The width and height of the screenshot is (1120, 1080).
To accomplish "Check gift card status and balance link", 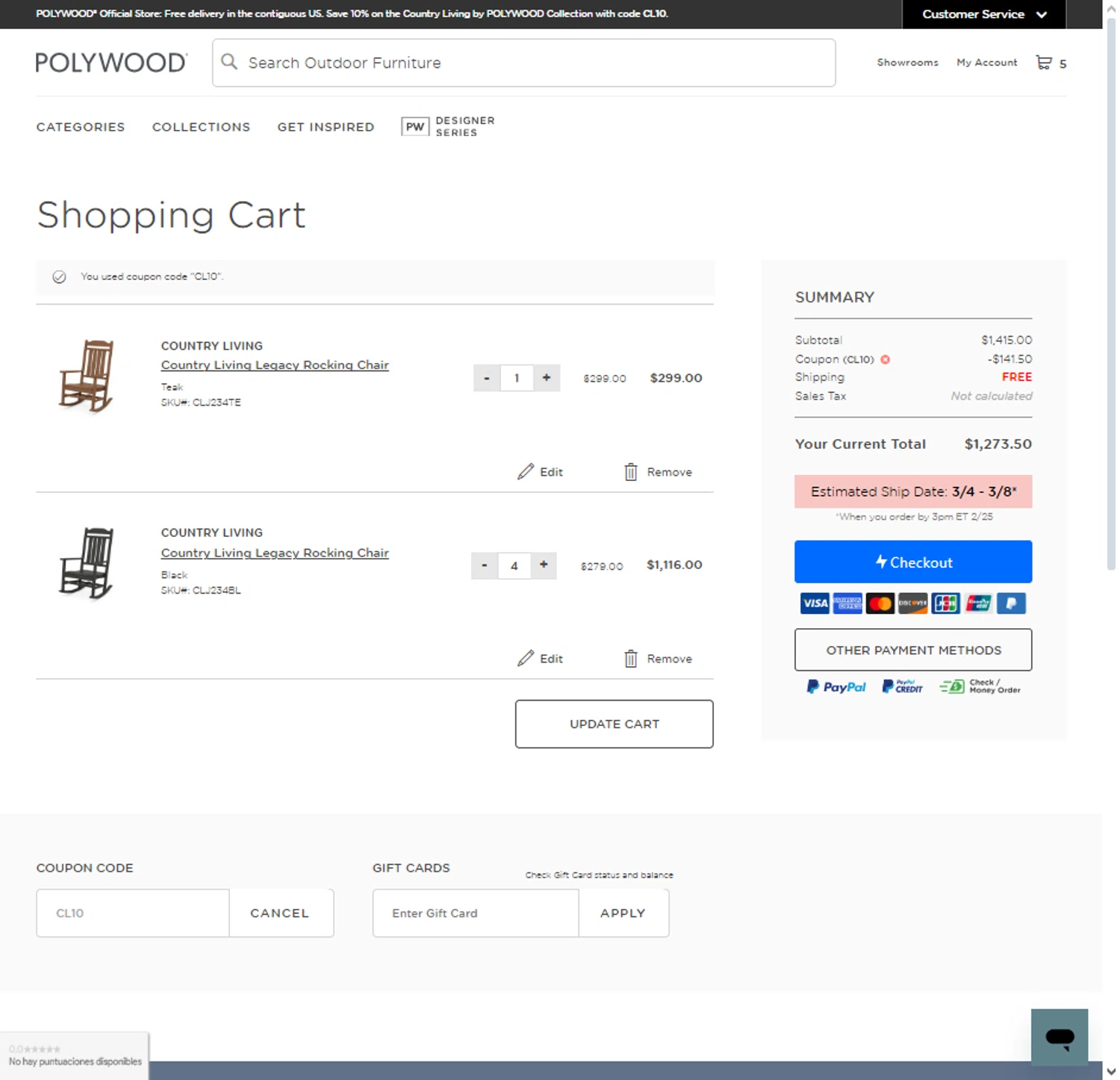I will 599,875.
